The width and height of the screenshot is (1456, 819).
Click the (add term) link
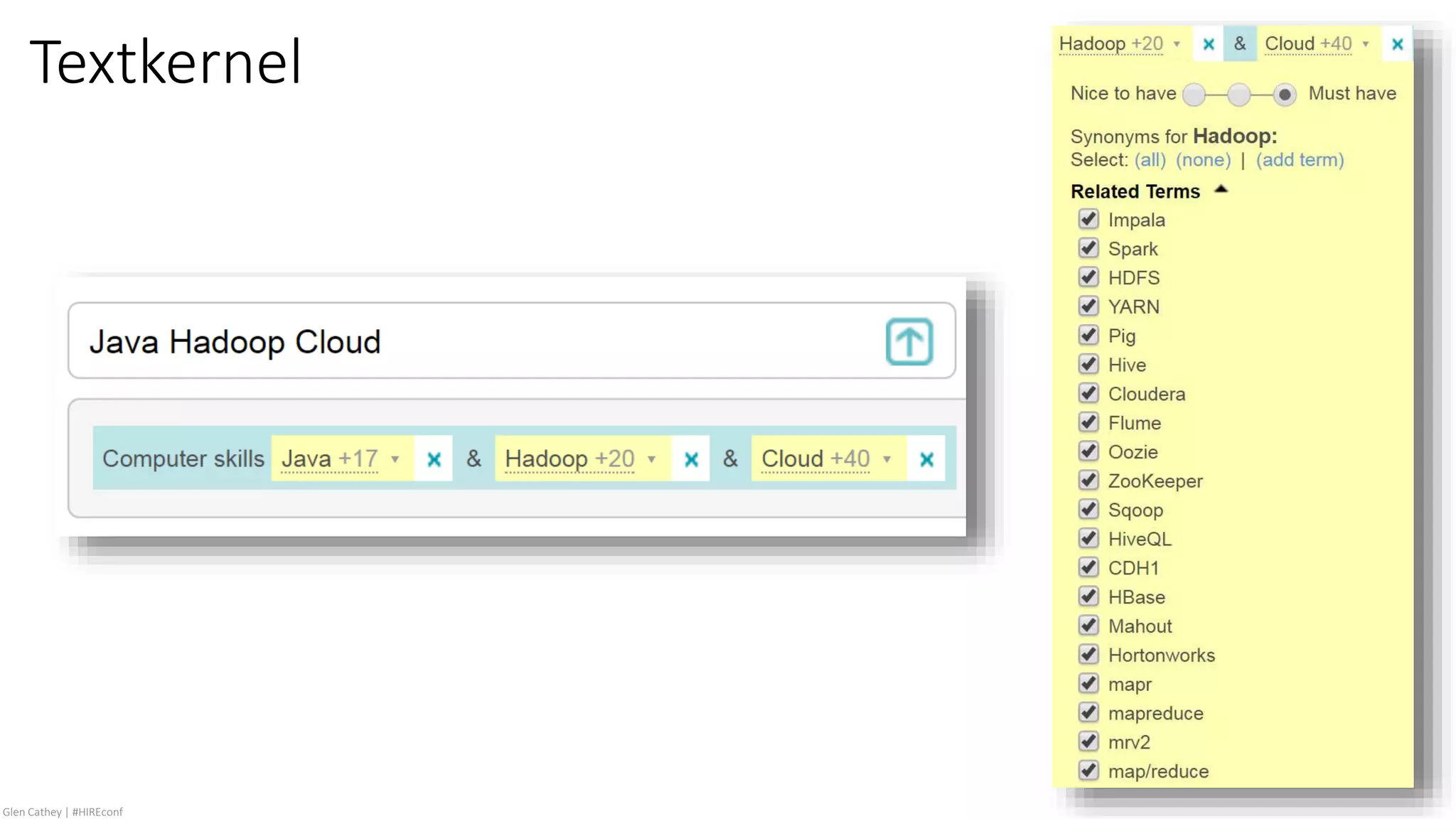(1300, 160)
